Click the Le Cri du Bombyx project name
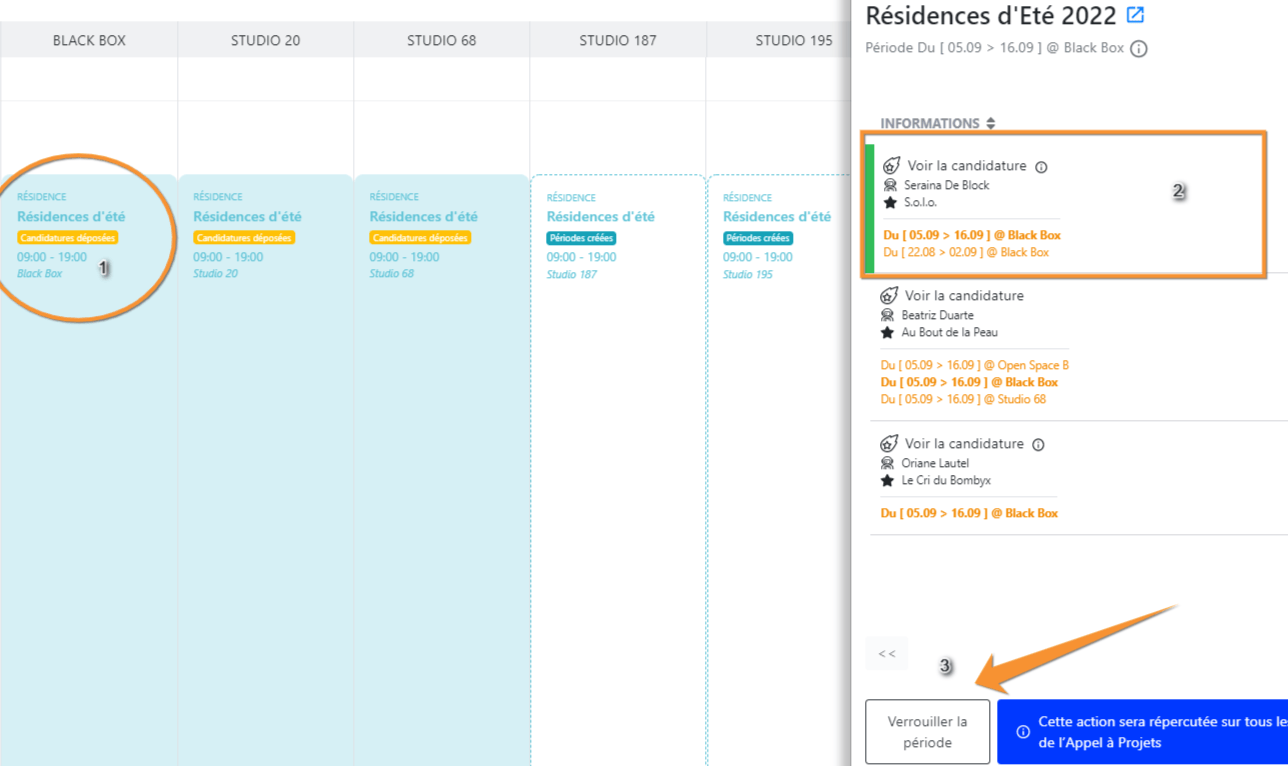 (946, 481)
